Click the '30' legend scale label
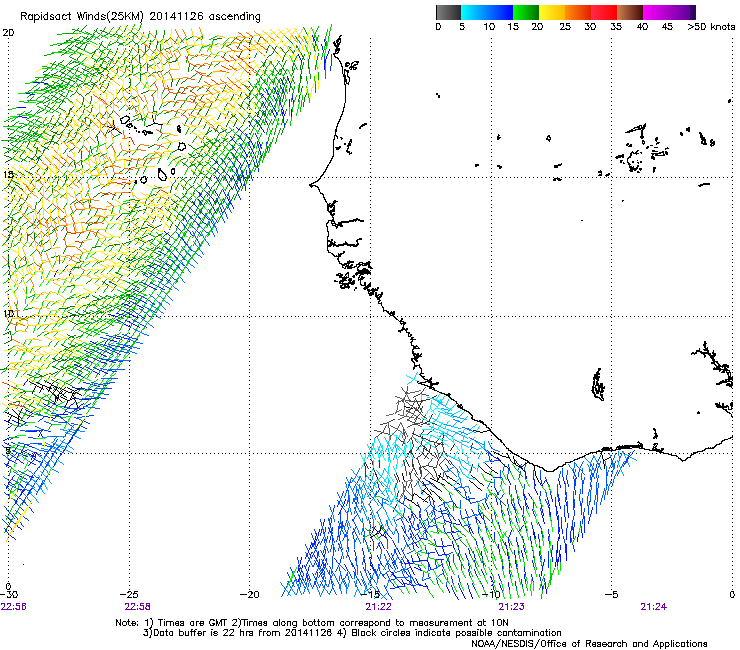Image resolution: width=740 pixels, height=650 pixels. [590, 27]
